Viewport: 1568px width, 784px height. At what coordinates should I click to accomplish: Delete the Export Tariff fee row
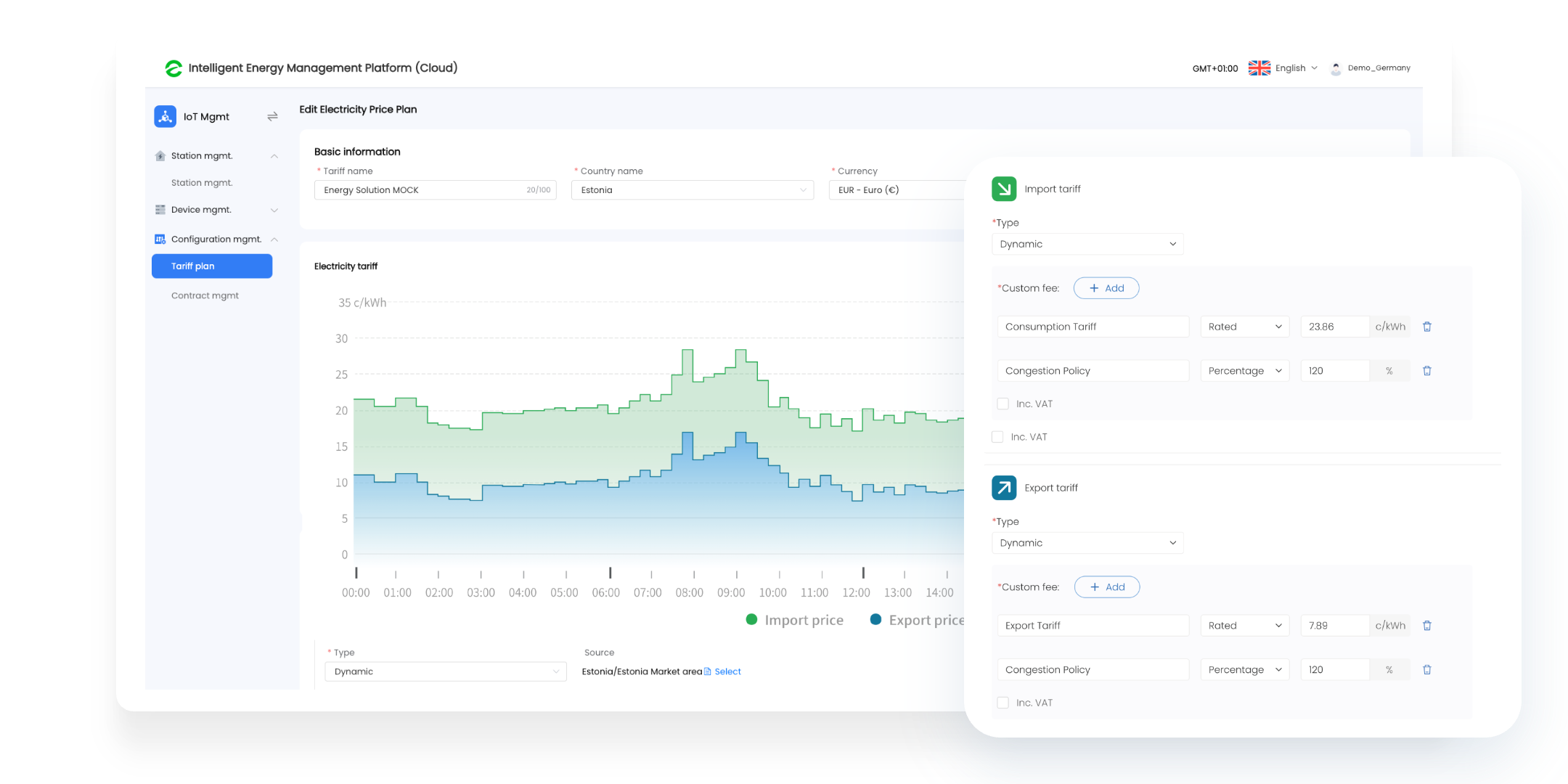[1427, 626]
